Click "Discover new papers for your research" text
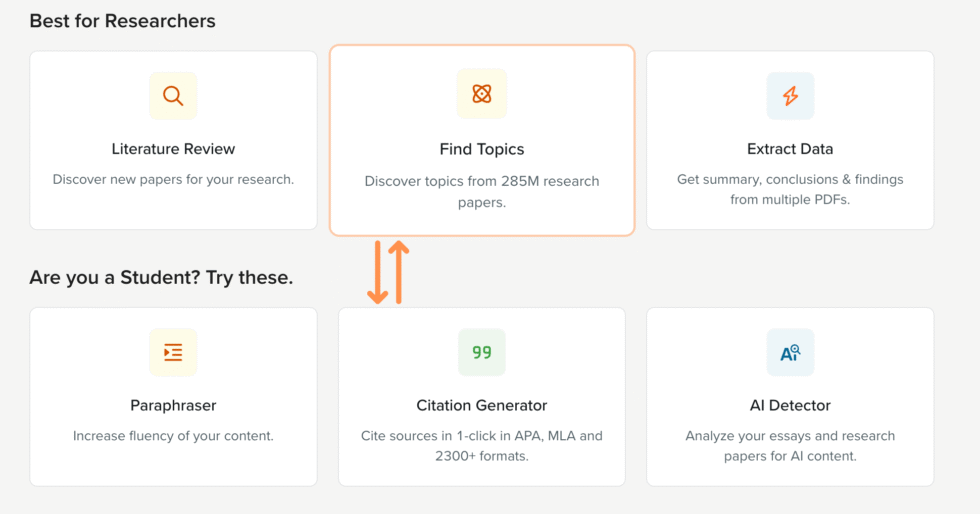Image resolution: width=980 pixels, height=514 pixels. coord(173,180)
